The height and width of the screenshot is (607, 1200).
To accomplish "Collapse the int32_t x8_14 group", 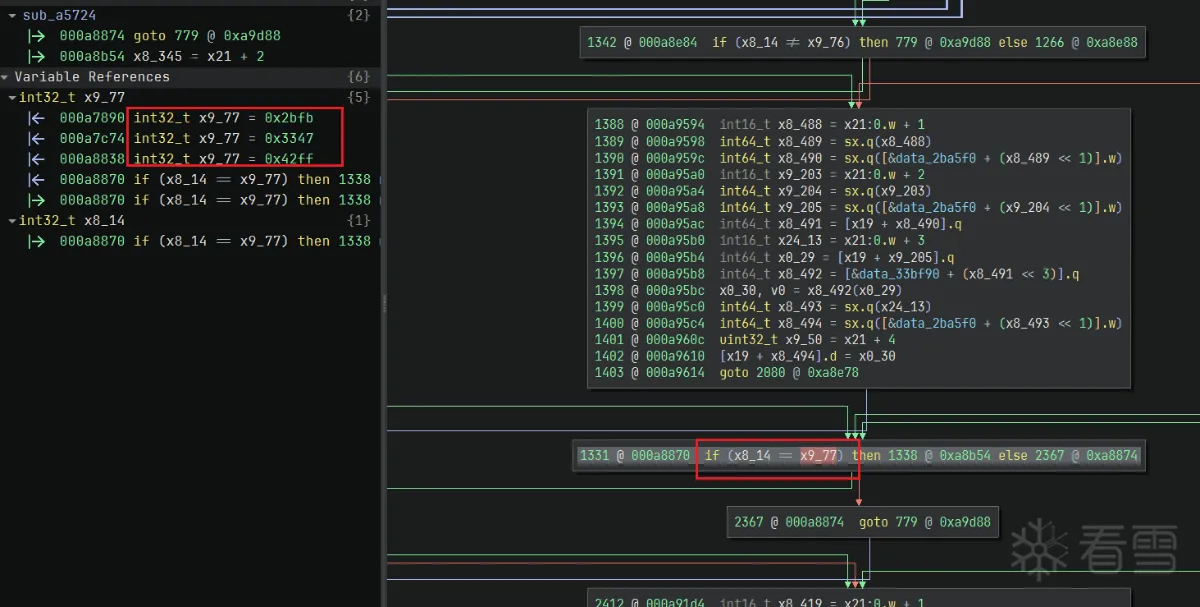I will point(12,221).
